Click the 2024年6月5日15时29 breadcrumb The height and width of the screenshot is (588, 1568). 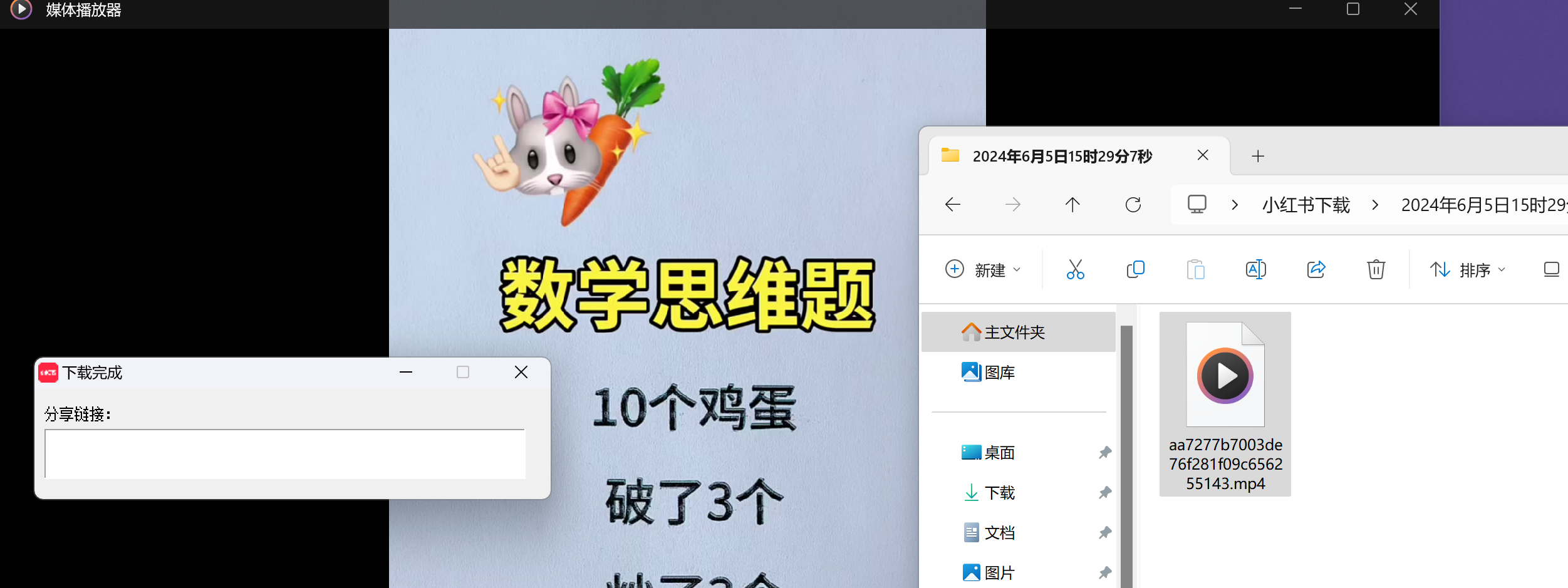click(x=1484, y=205)
